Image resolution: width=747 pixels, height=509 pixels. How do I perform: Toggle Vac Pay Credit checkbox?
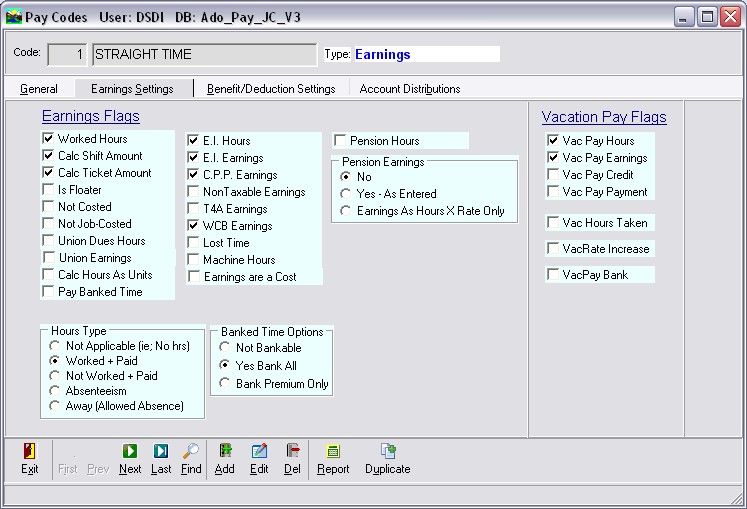click(x=553, y=175)
